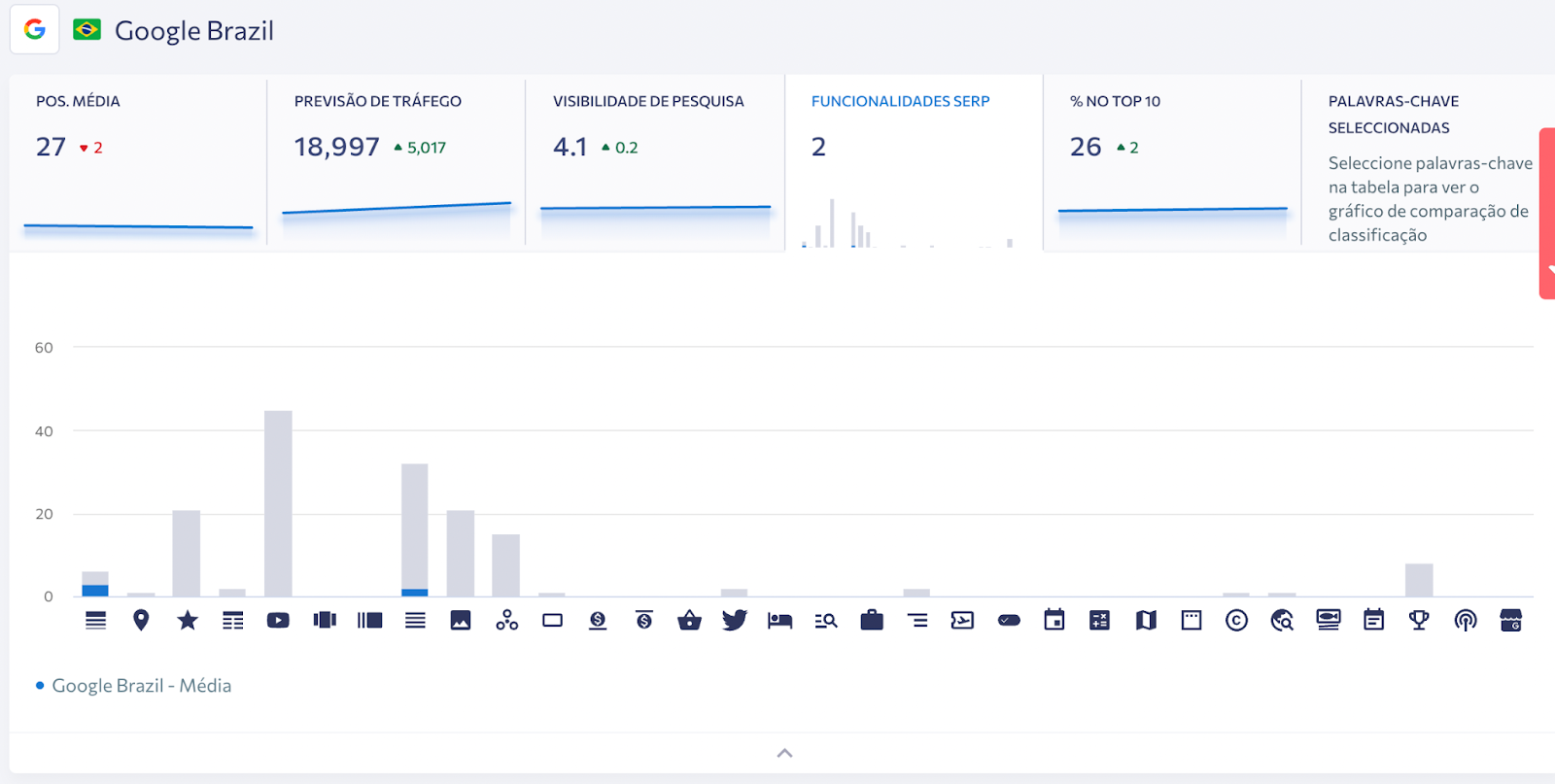Click the gray bar above the image pack icon
1555x784 pixels.
coord(461,553)
